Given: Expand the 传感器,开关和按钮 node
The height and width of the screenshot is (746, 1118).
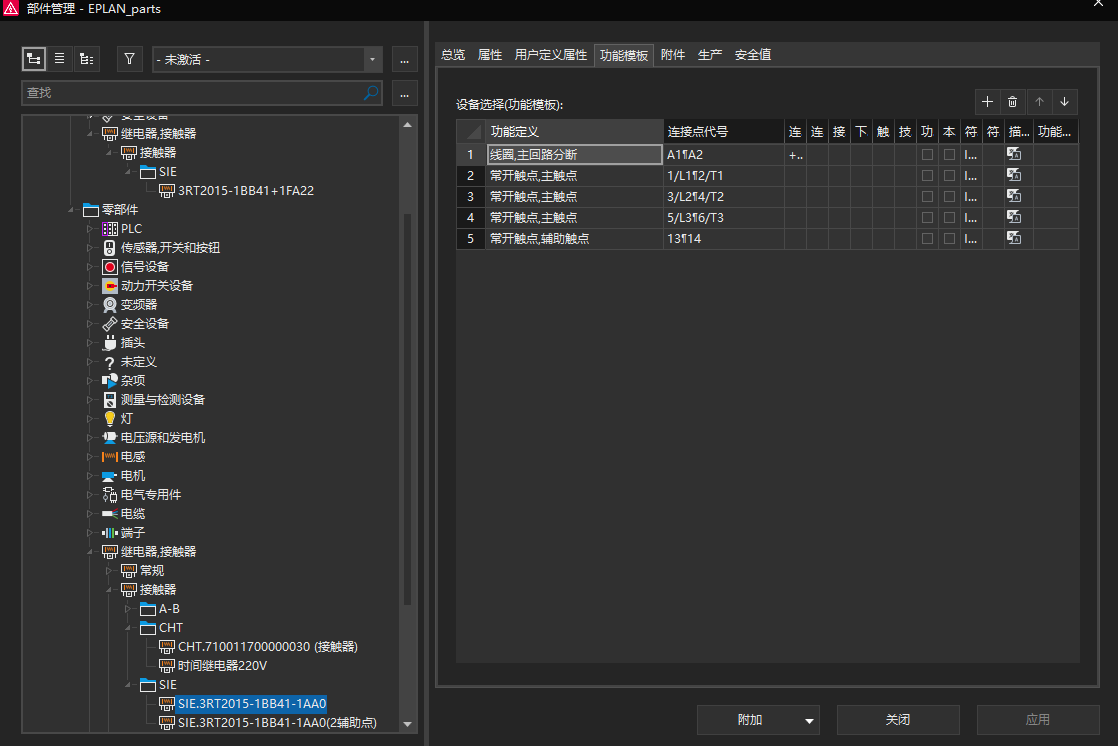Looking at the screenshot, I should (90, 247).
